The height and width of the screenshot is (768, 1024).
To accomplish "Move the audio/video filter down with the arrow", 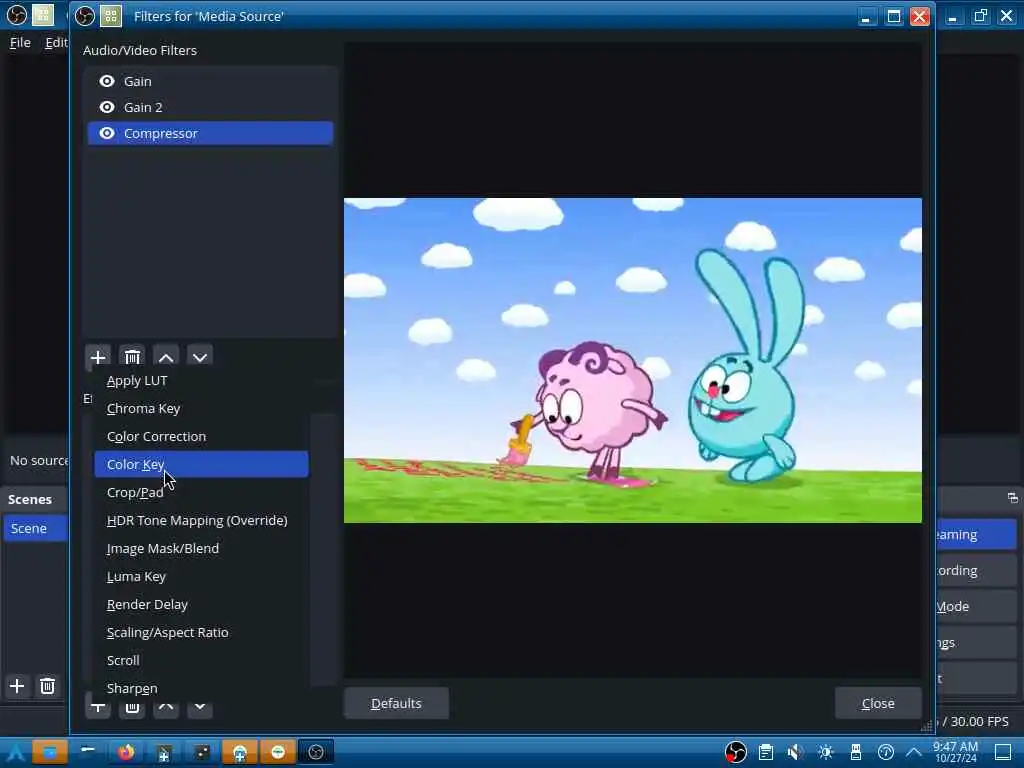I will pyautogui.click(x=200, y=357).
